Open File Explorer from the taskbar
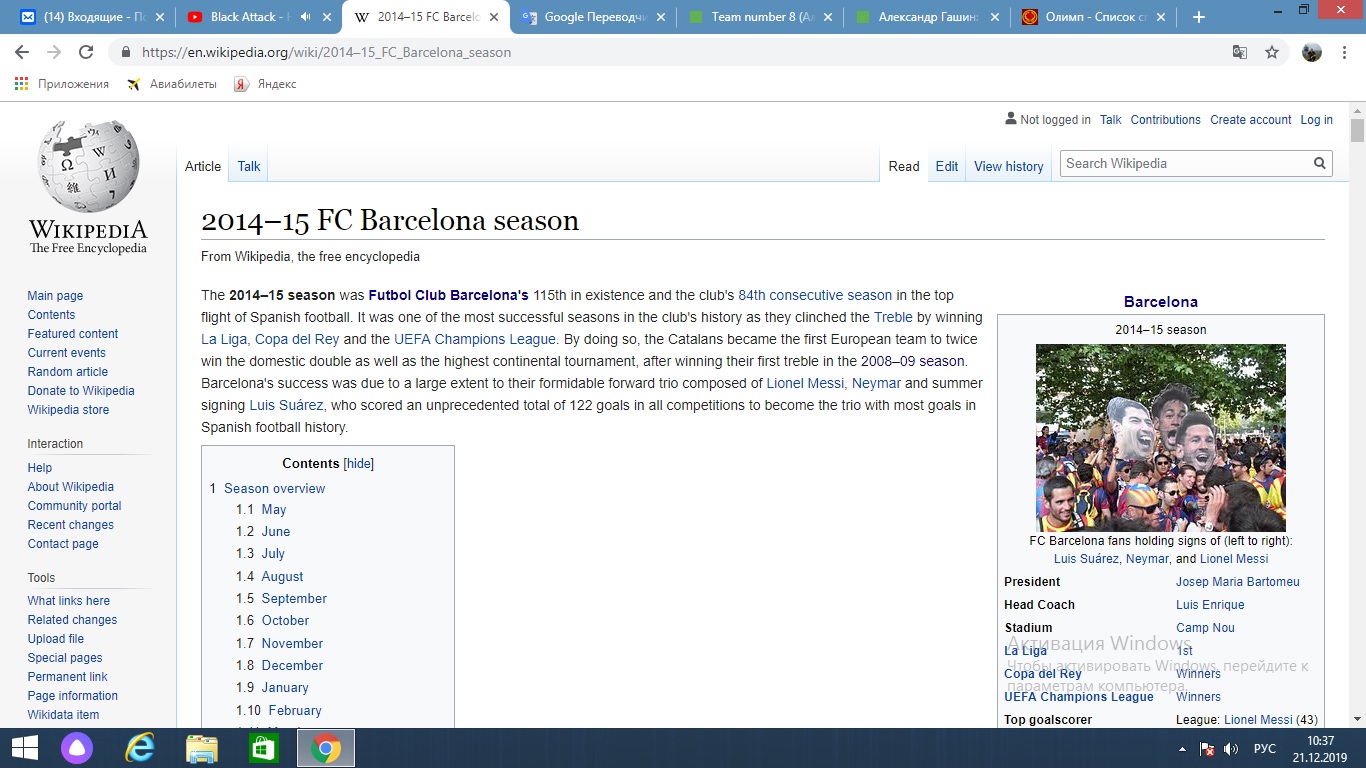 pos(202,748)
